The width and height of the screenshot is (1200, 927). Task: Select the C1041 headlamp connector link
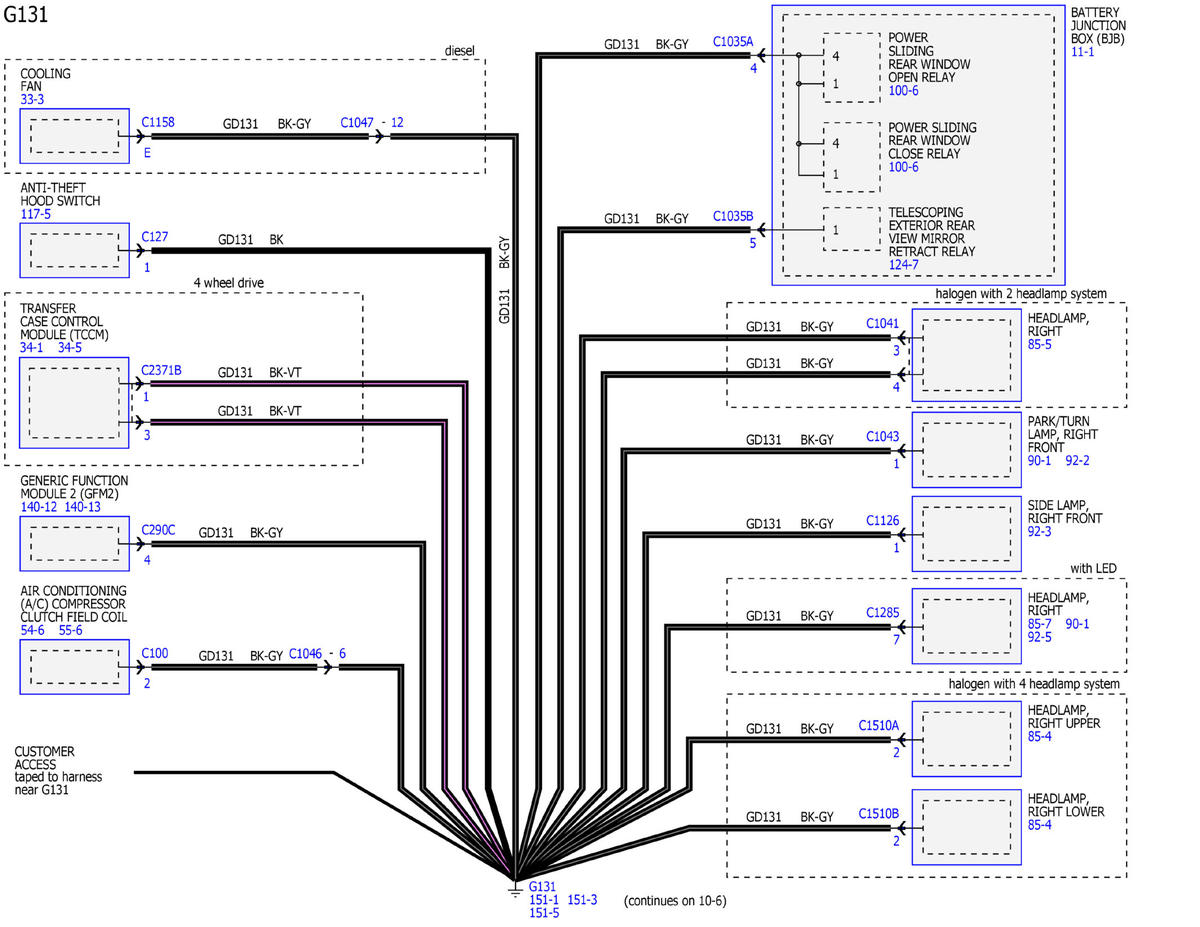tap(882, 324)
